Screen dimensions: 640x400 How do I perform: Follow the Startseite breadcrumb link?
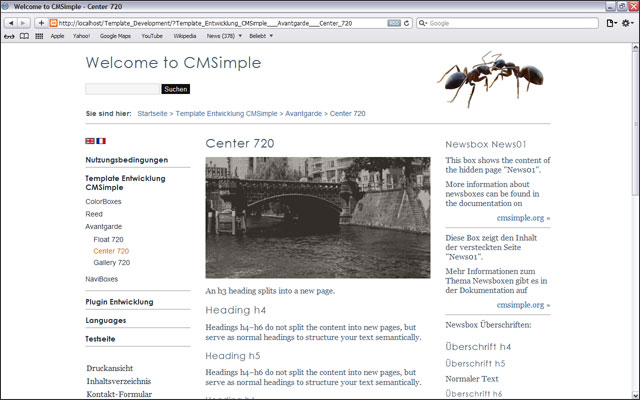click(x=152, y=113)
